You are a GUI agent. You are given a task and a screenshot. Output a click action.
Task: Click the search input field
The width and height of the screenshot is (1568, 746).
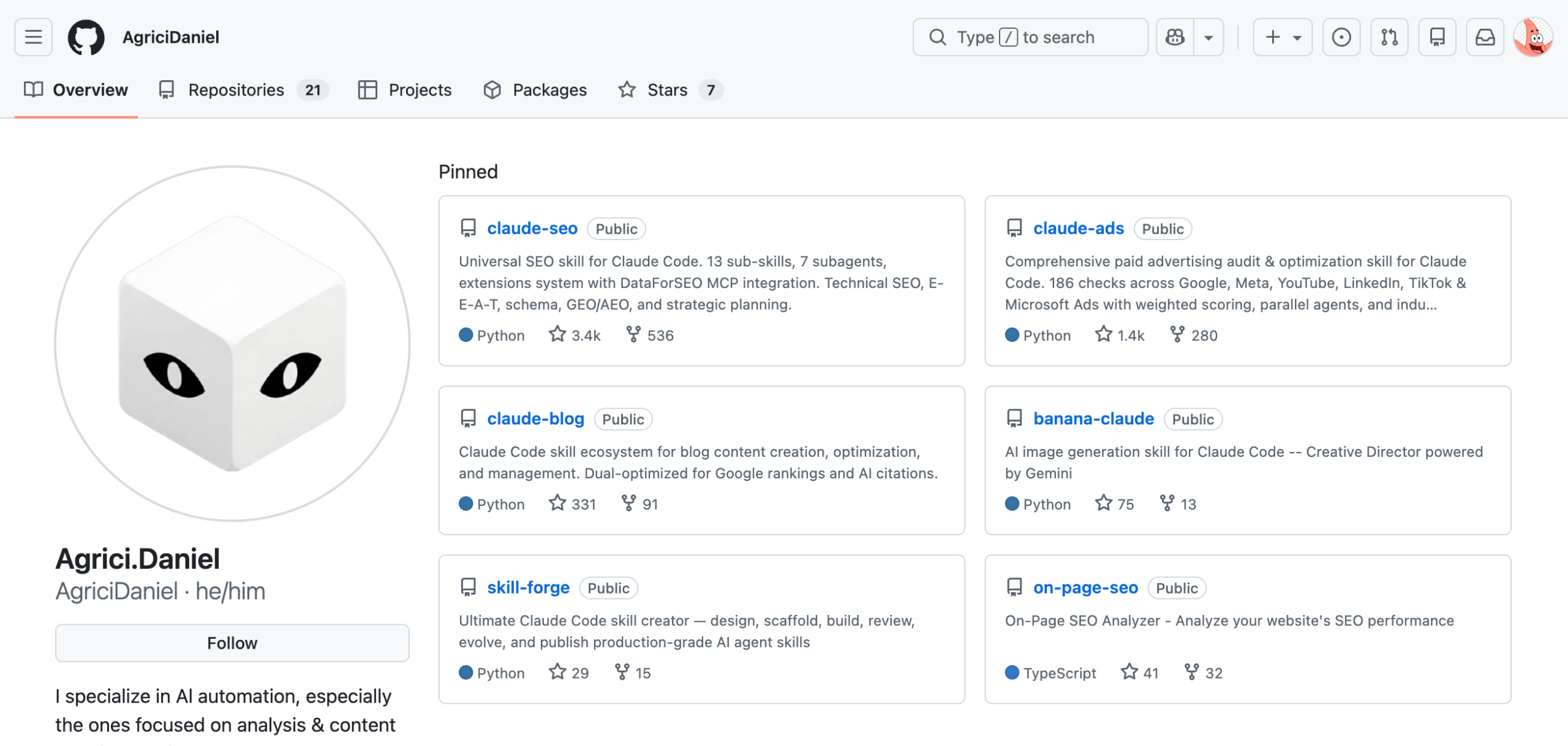click(x=1029, y=37)
